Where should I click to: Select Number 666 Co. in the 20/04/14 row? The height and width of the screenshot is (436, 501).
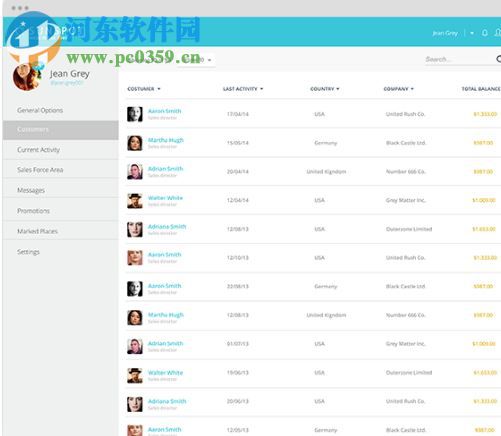[x=406, y=171]
